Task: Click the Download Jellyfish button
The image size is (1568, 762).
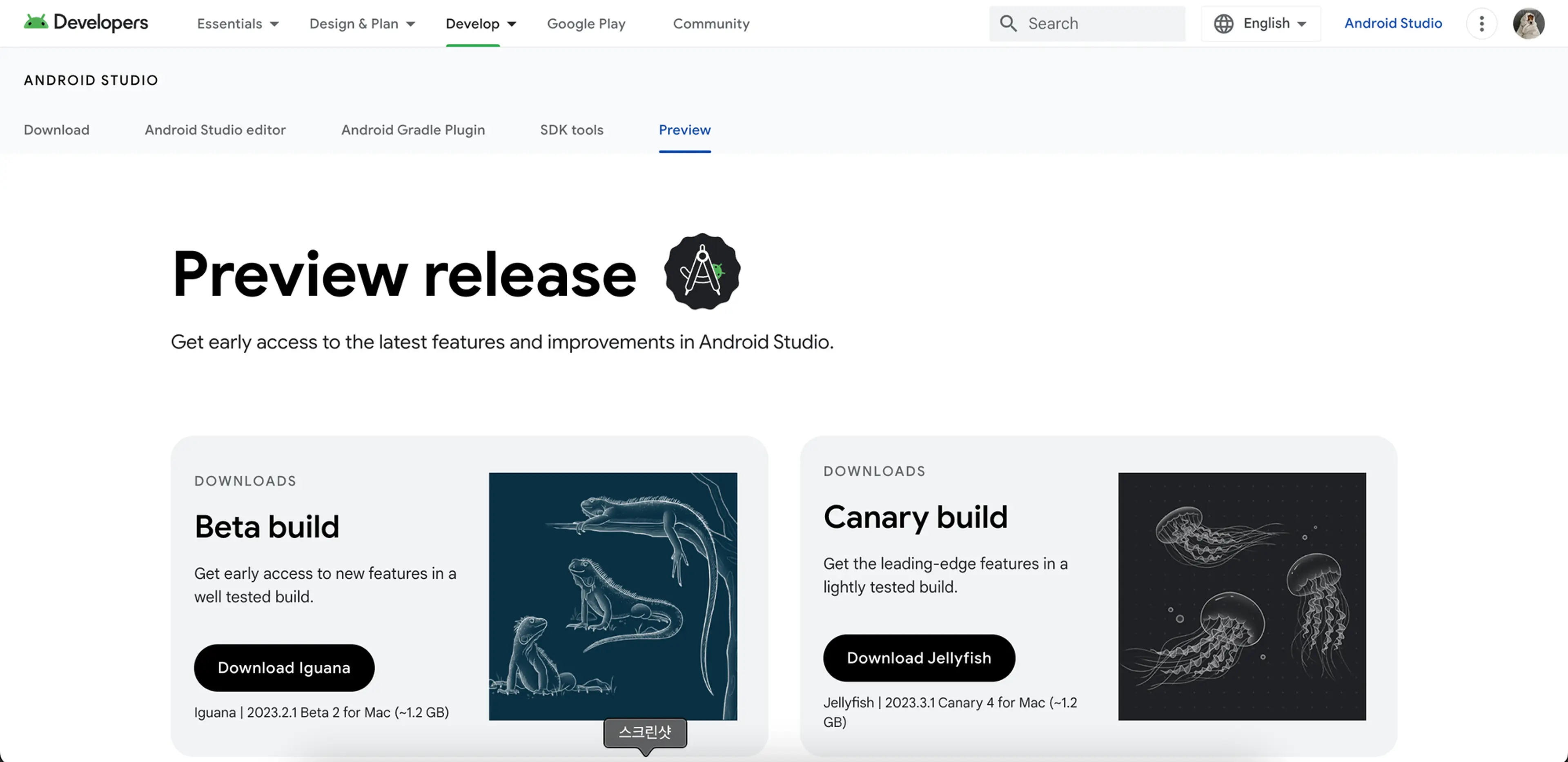Action: [918, 658]
